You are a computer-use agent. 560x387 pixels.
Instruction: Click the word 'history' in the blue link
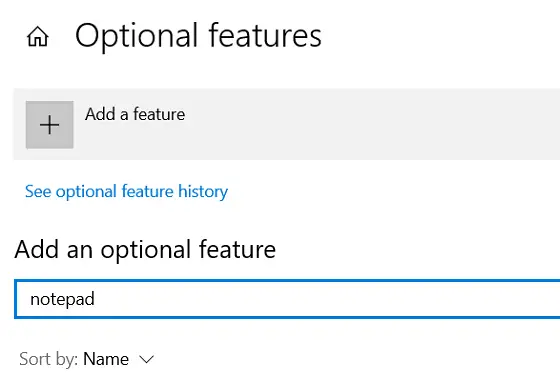(x=203, y=192)
